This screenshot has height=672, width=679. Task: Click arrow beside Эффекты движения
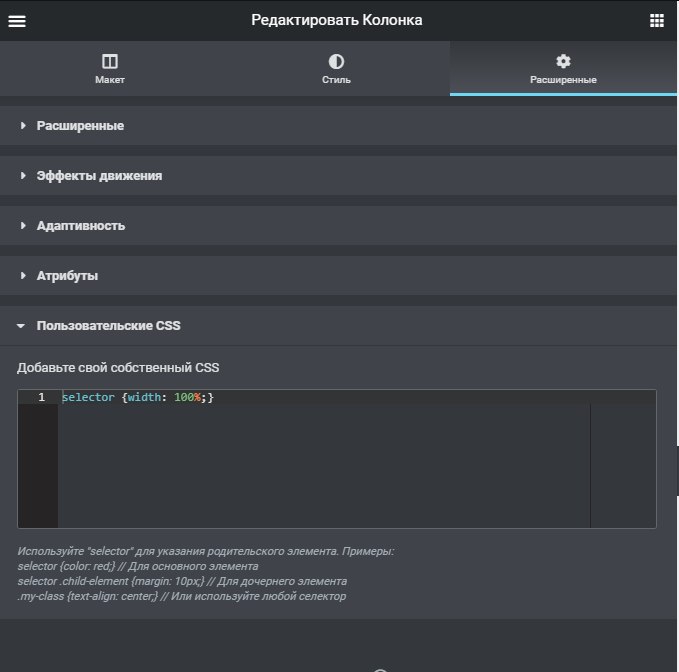23,175
